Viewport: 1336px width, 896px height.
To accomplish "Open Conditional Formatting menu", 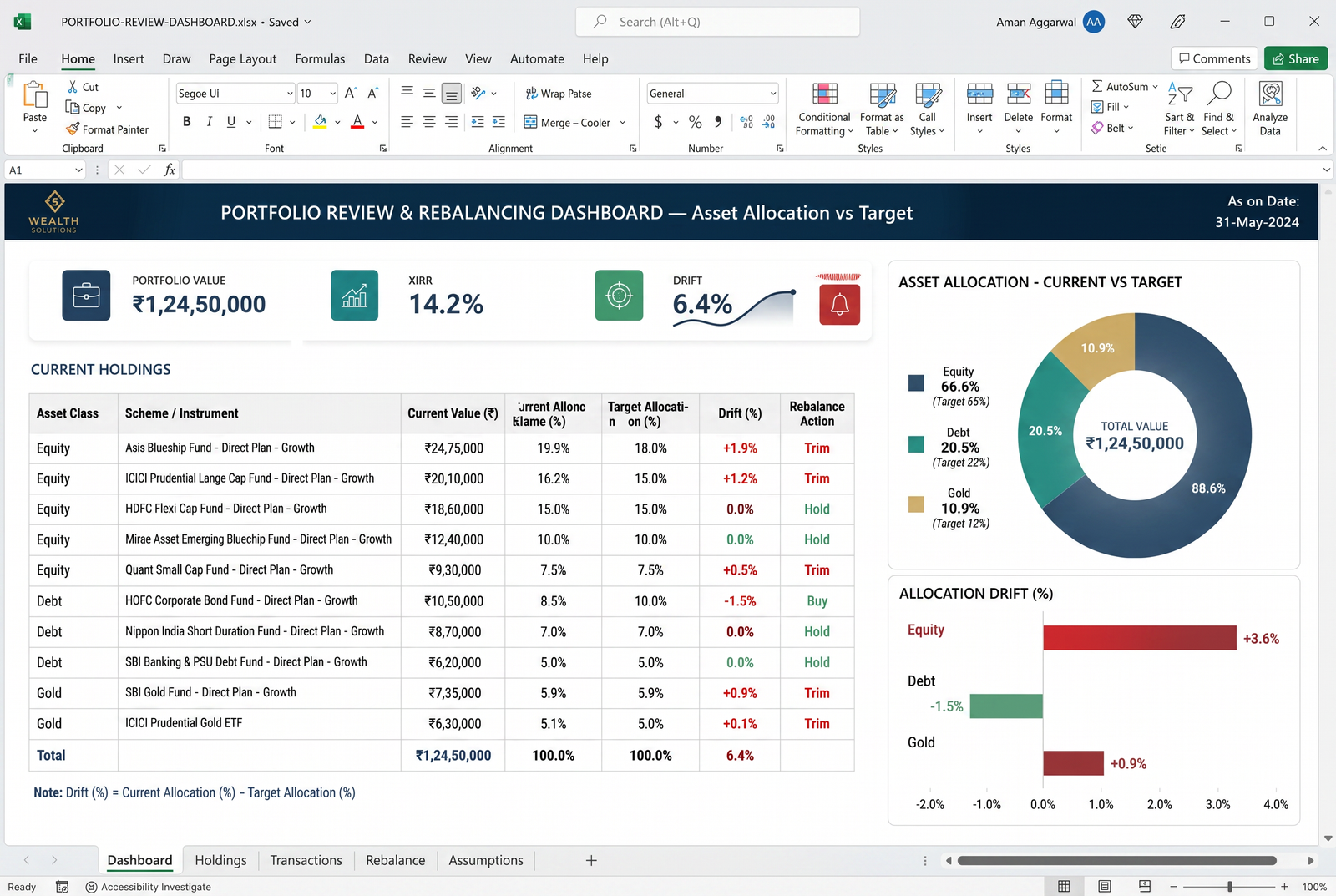I will pos(824,109).
